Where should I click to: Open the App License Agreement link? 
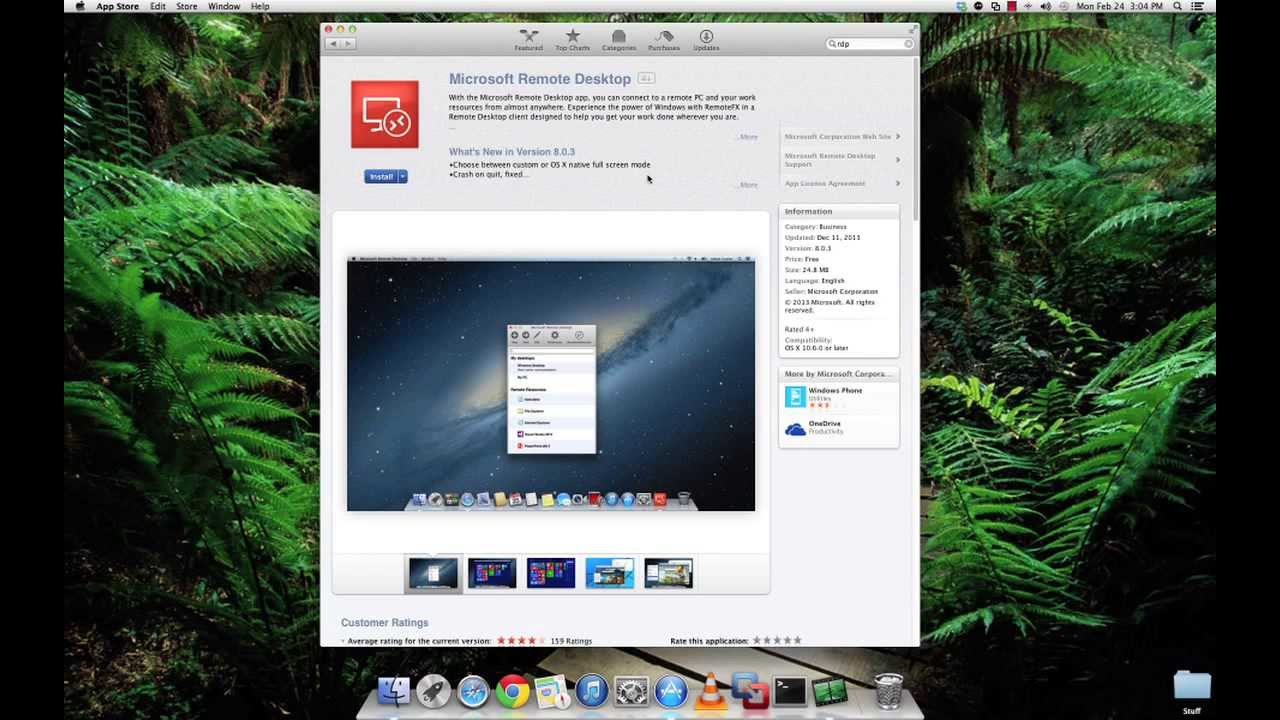point(841,183)
